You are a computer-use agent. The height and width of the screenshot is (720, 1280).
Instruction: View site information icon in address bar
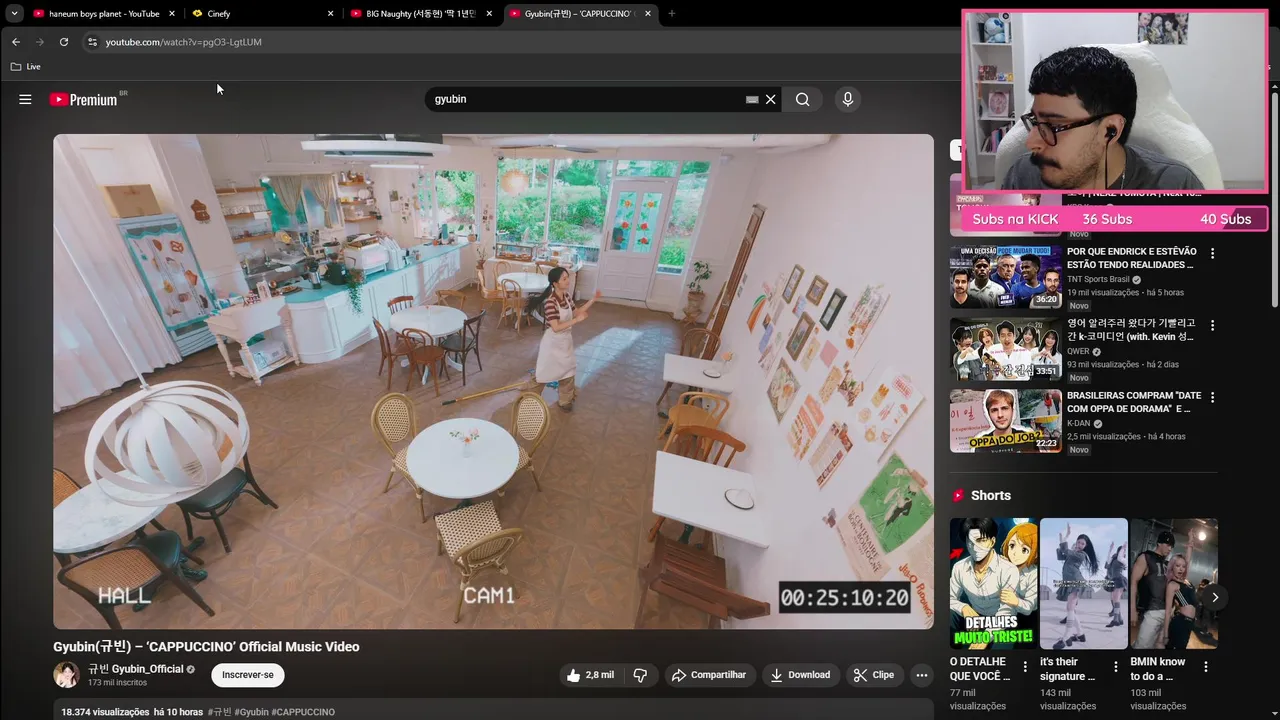(92, 42)
